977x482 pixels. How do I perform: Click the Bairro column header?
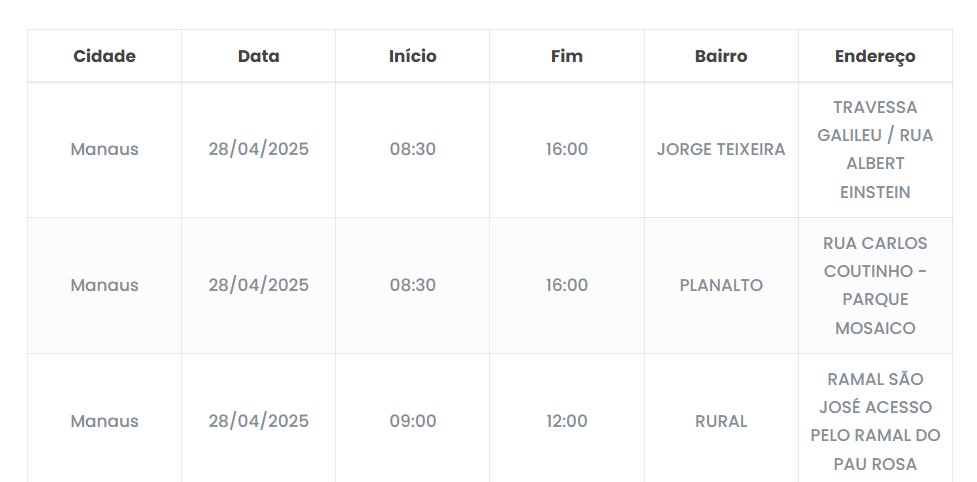[720, 56]
